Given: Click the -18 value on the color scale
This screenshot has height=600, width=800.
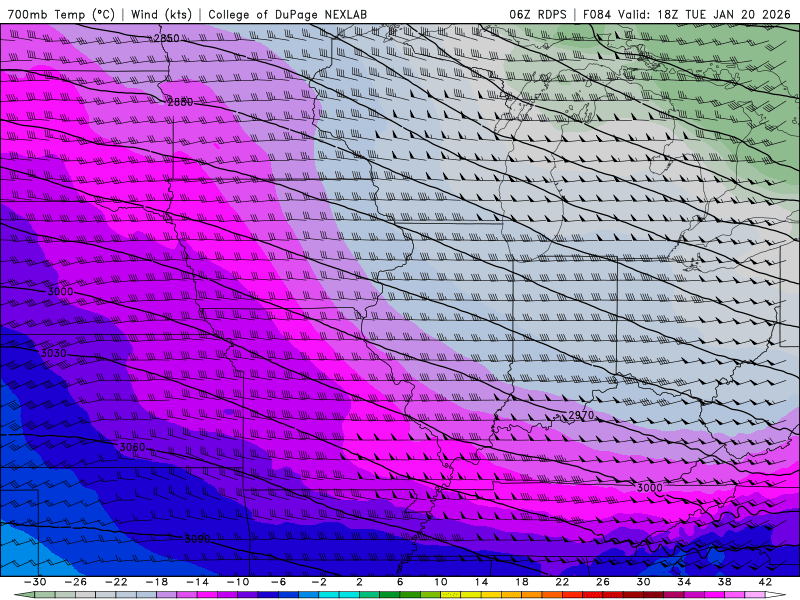Looking at the screenshot, I should 157,582.
